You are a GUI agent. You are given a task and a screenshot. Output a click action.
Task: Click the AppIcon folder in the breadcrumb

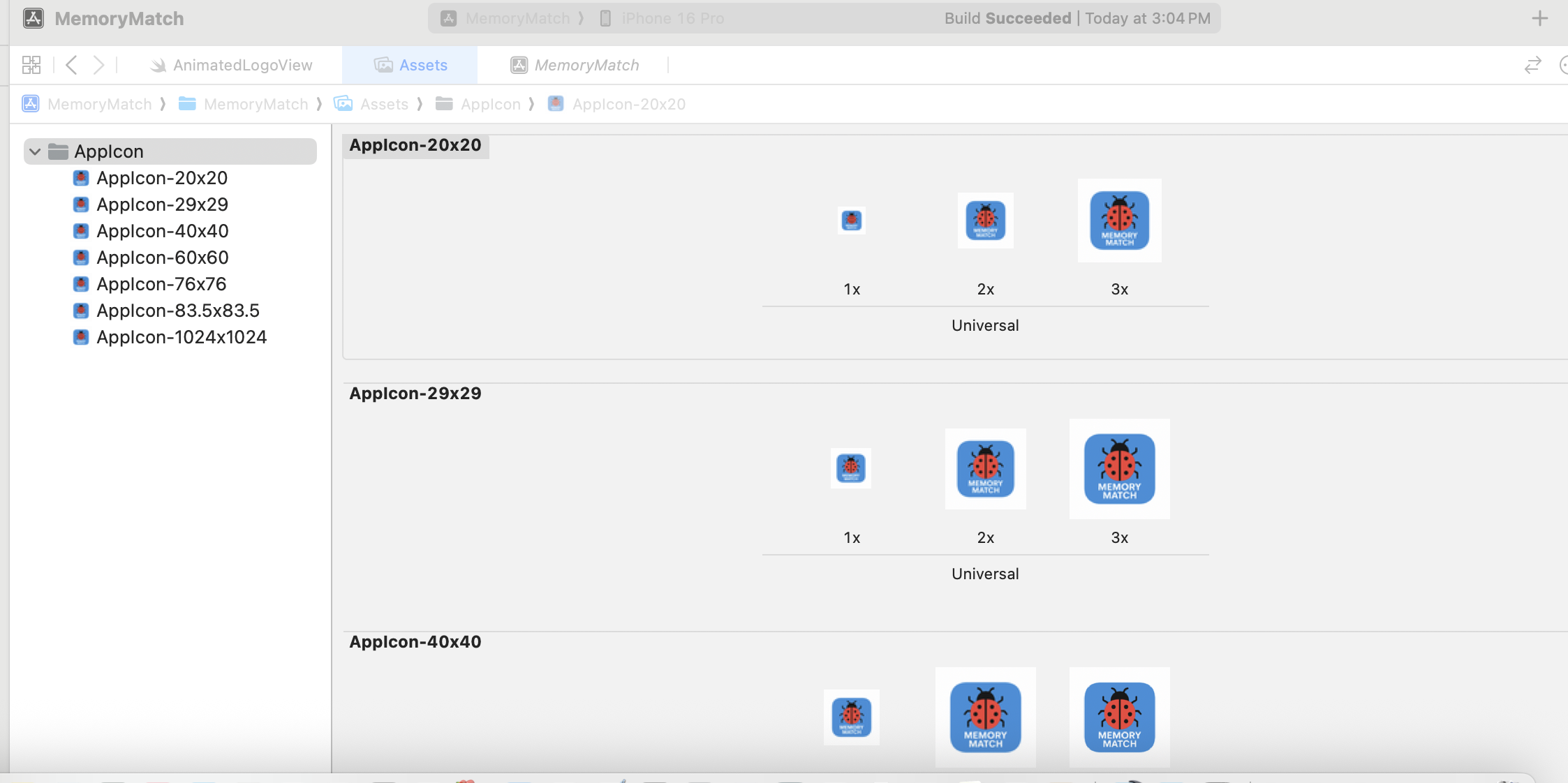[x=489, y=104]
